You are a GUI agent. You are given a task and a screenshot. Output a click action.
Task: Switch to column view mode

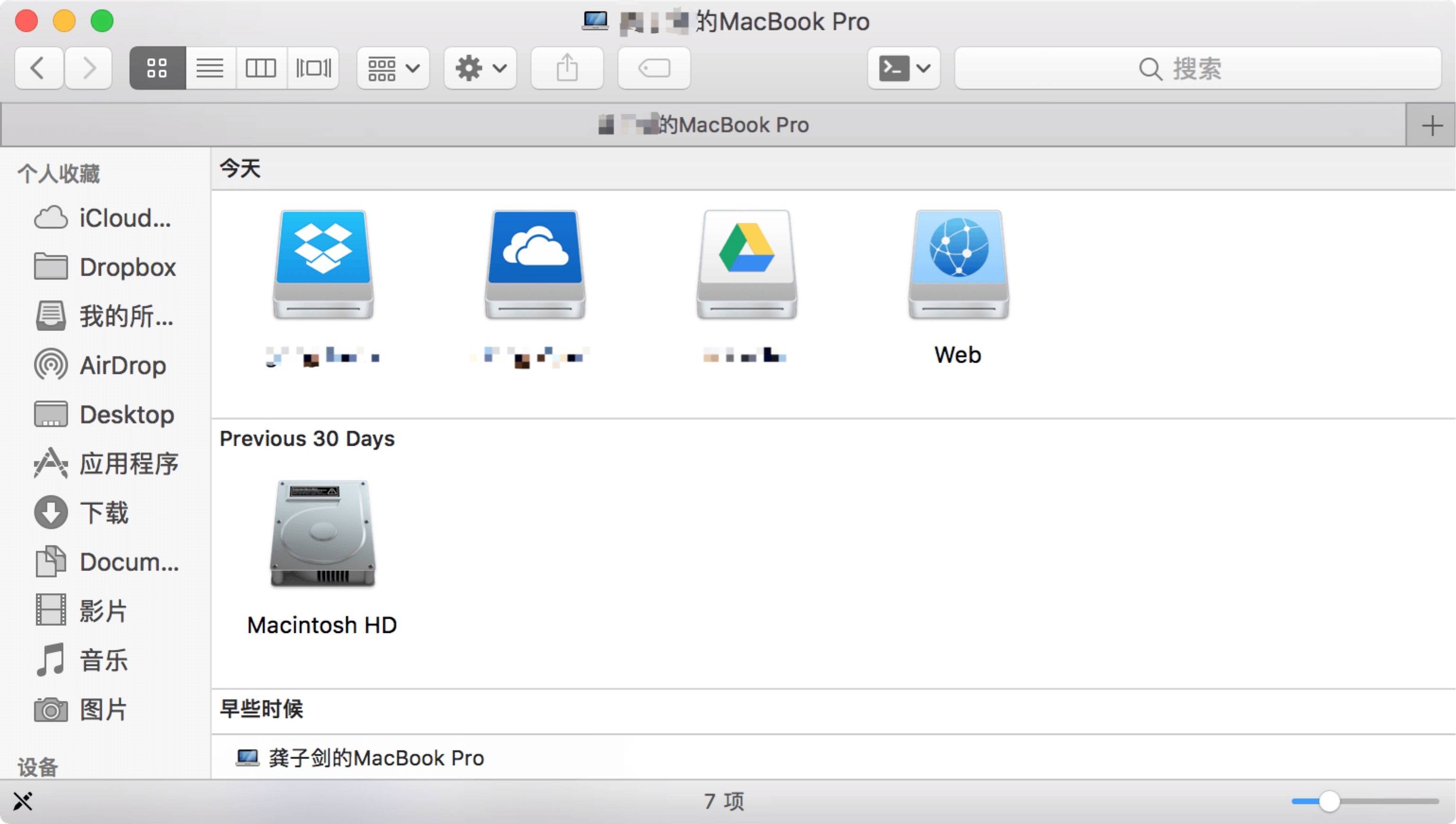point(261,69)
